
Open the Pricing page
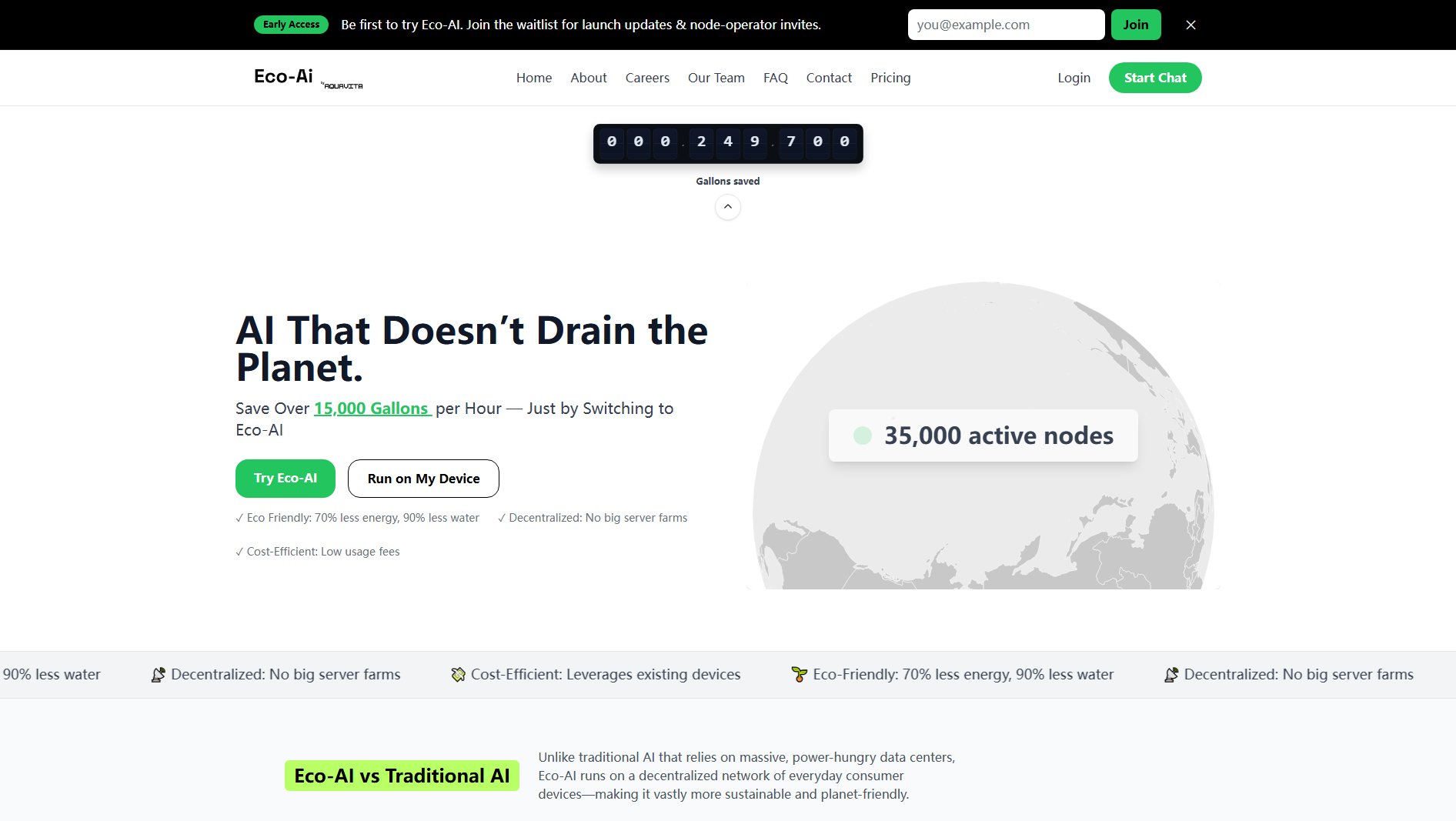click(890, 78)
